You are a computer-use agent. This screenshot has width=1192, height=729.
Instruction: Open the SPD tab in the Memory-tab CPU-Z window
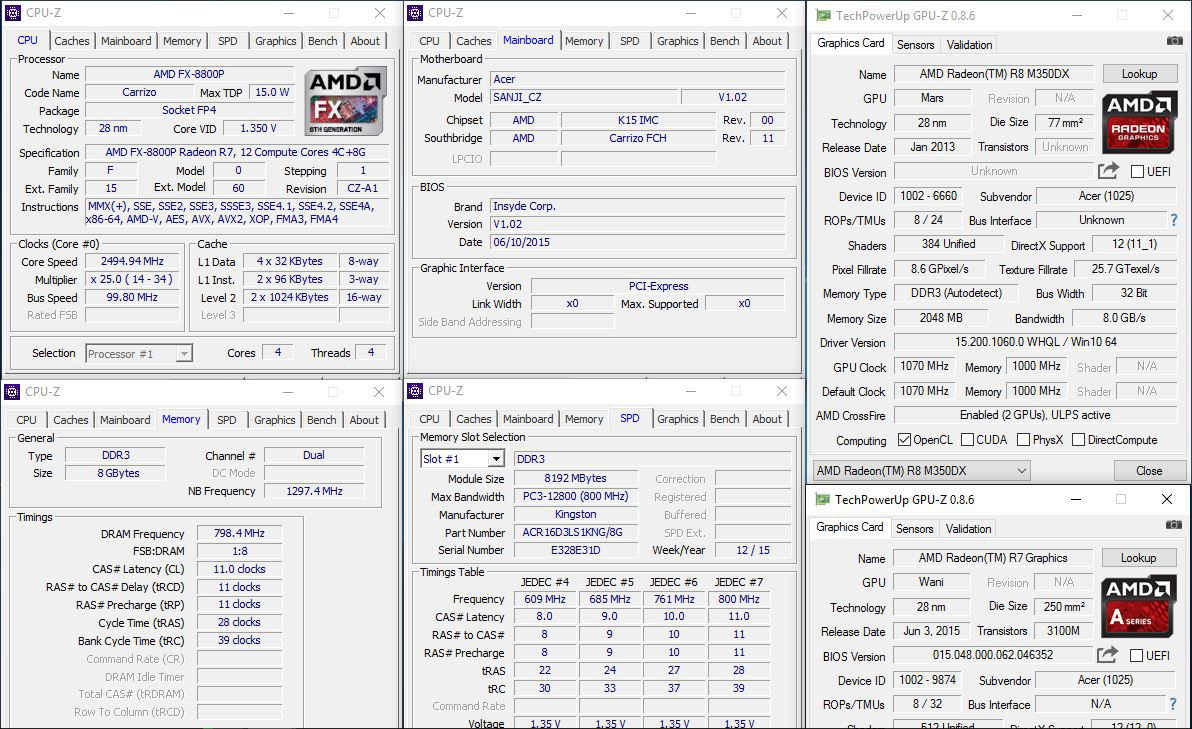(x=227, y=420)
